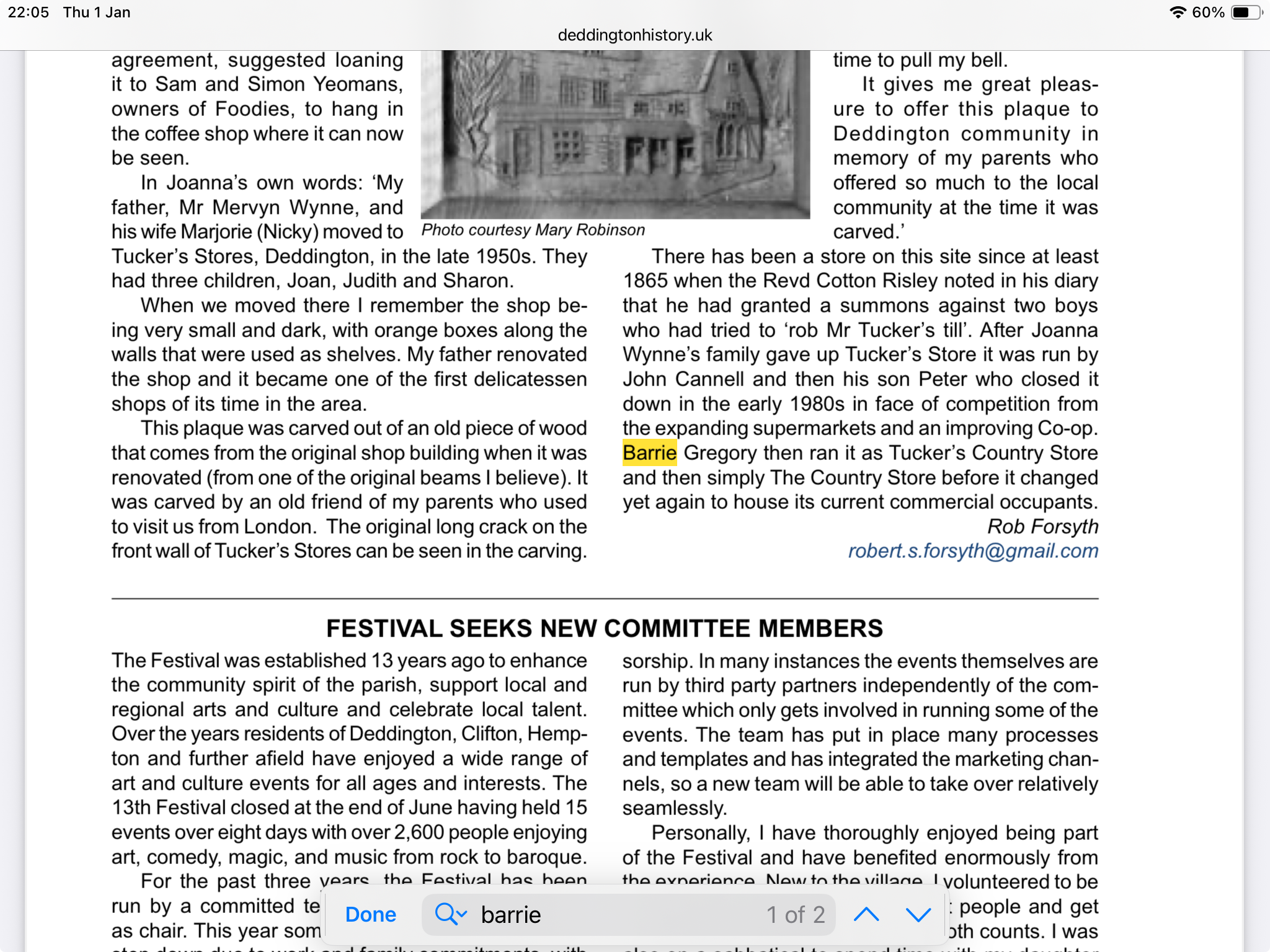Viewport: 1270px width, 952px height.
Task: Tap the Done button in find bar
Action: point(370,914)
